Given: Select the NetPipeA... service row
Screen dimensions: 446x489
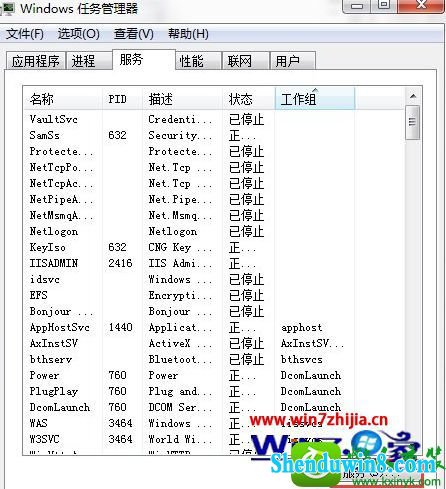Looking at the screenshot, I should [213, 199].
